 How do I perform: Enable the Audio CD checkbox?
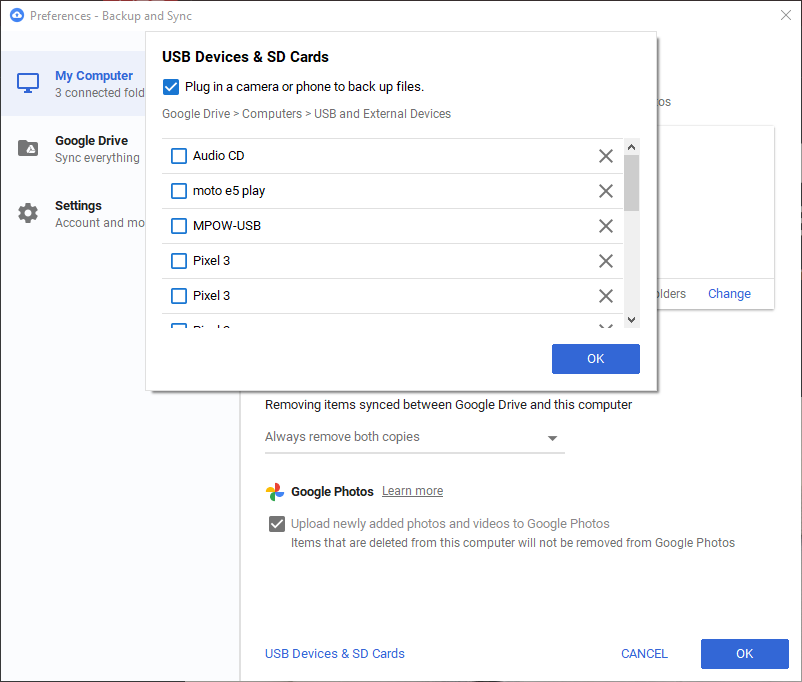pos(178,155)
